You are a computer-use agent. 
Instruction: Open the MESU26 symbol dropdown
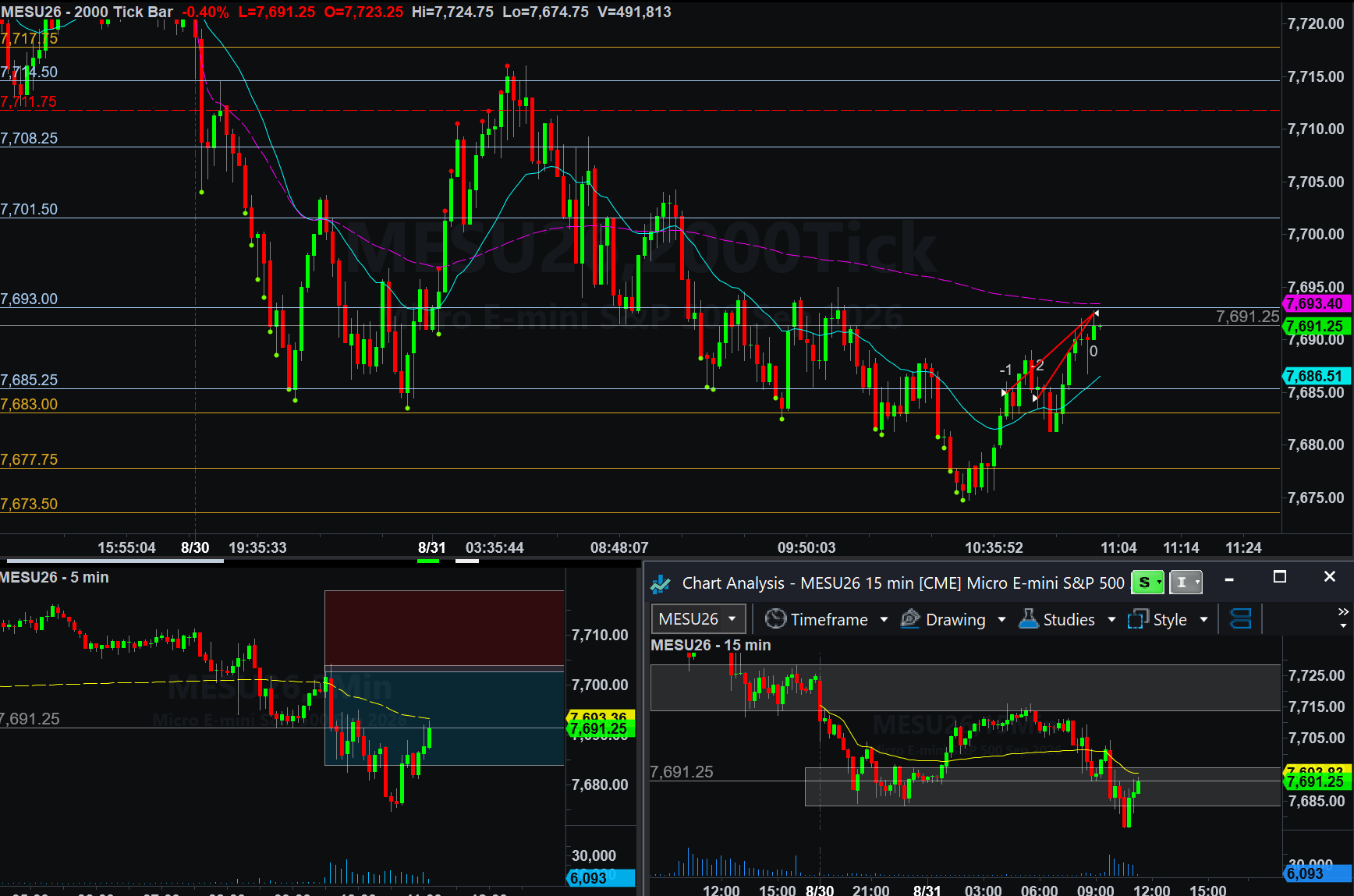click(698, 619)
